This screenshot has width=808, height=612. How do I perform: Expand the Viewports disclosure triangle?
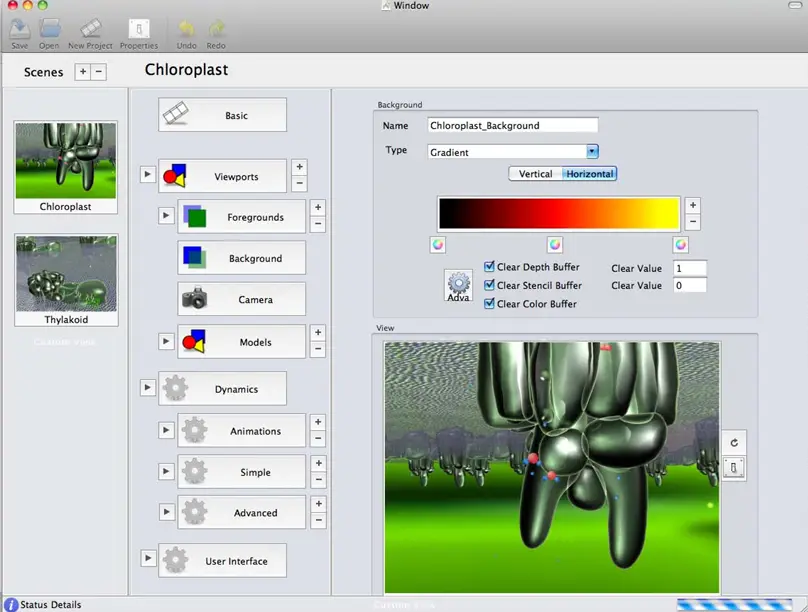click(x=147, y=175)
